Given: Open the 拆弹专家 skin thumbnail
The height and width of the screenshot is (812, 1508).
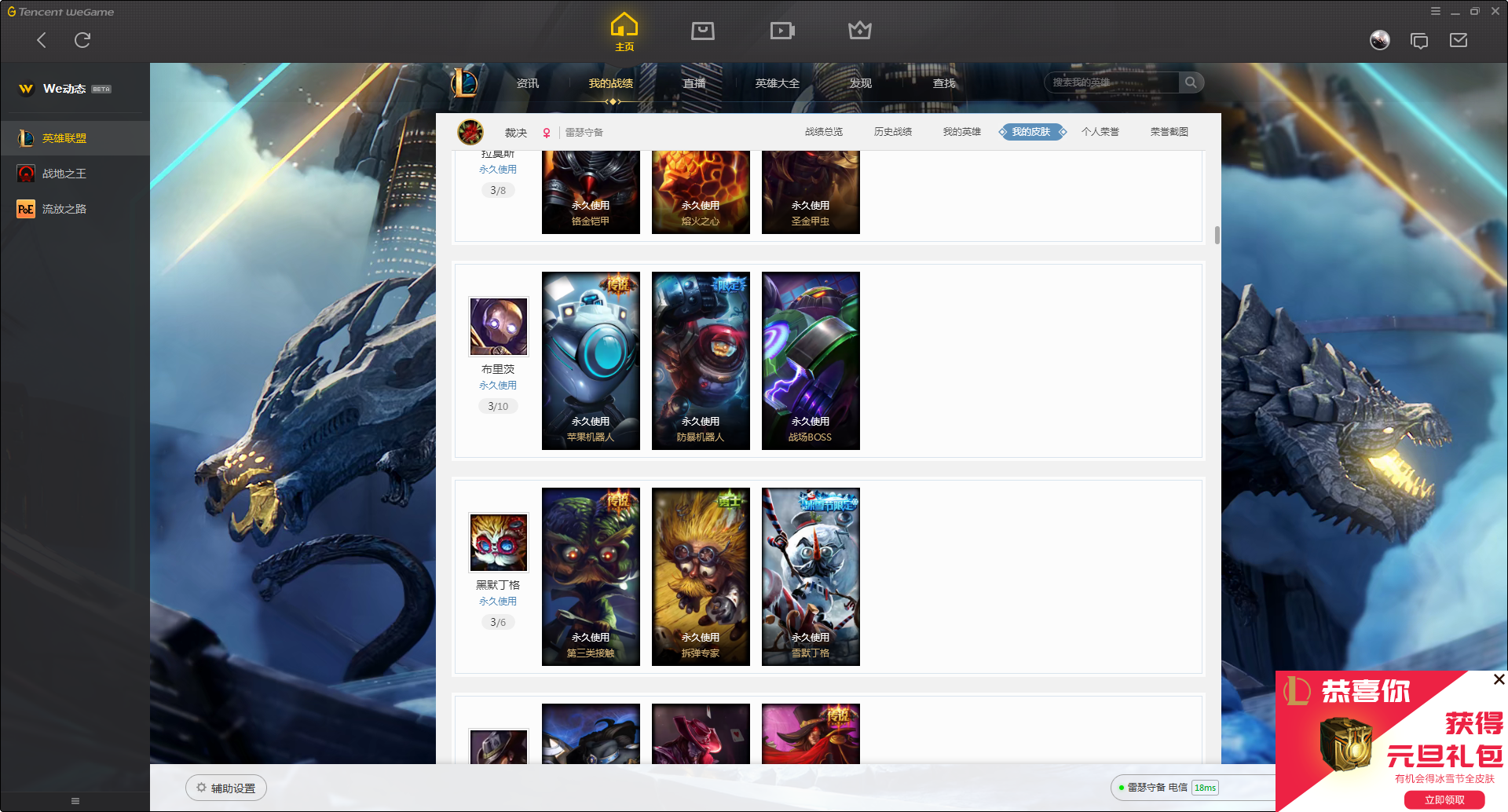Looking at the screenshot, I should click(701, 577).
